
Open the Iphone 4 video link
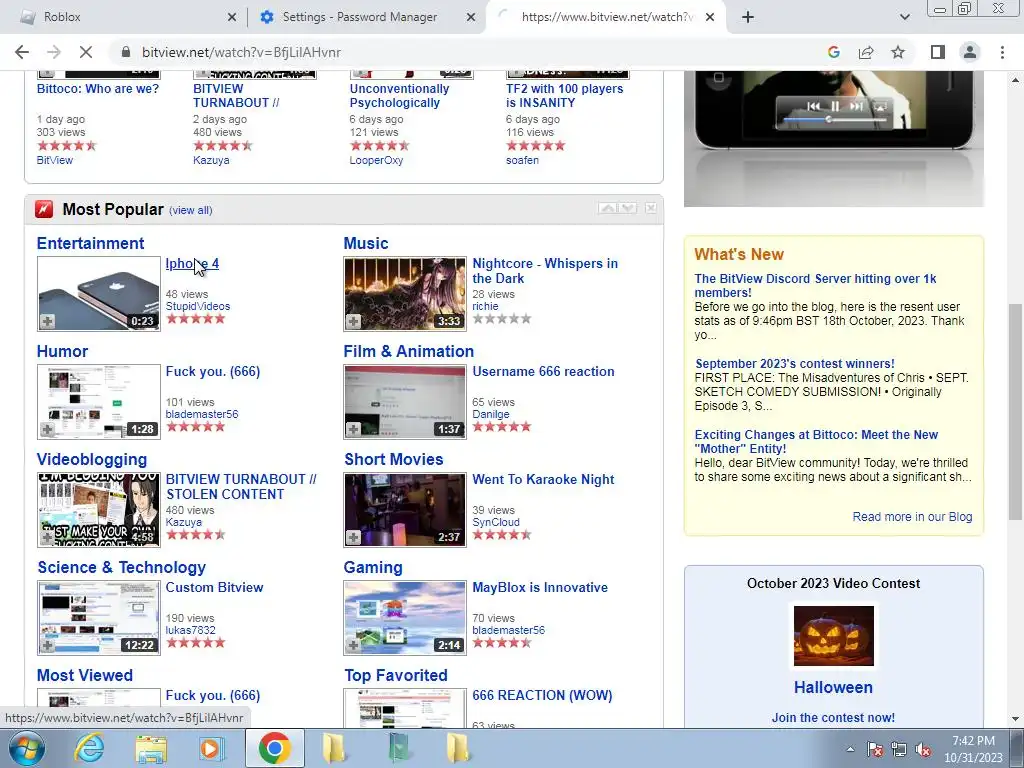tap(192, 264)
